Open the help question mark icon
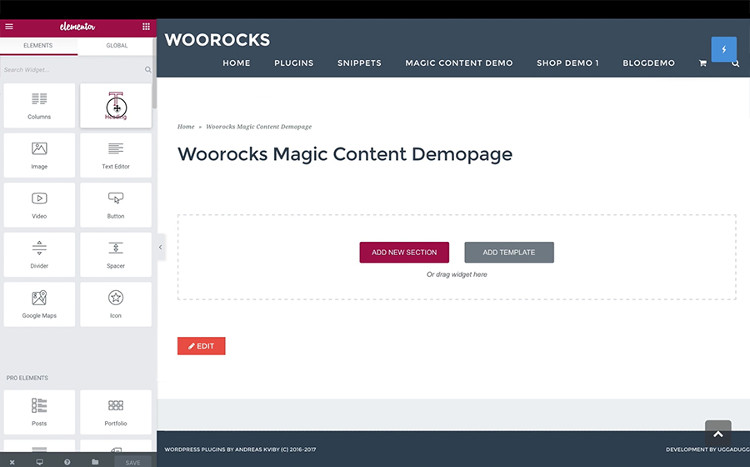Viewport: 750px width, 467px height. (x=67, y=462)
